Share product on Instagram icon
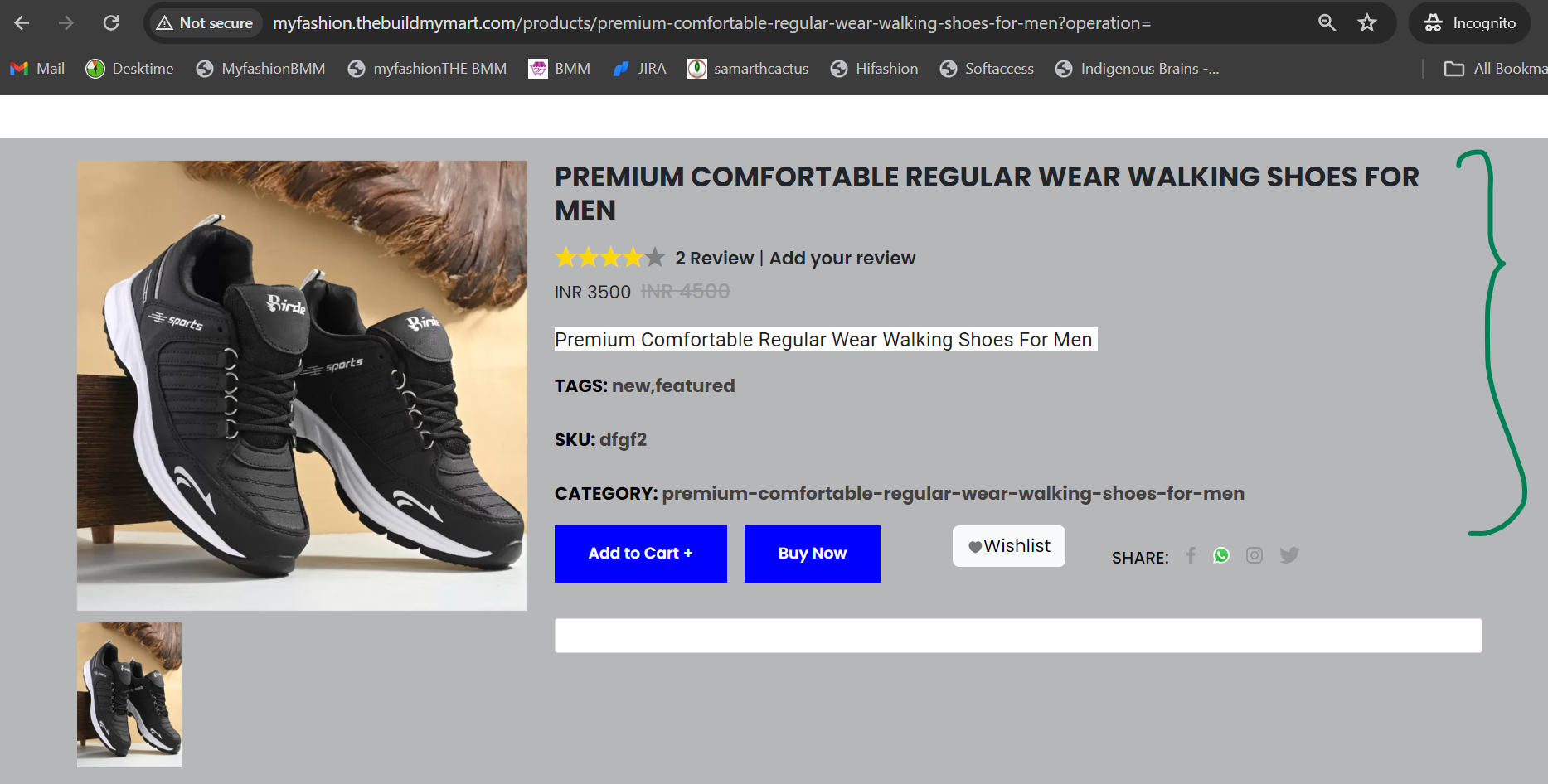The width and height of the screenshot is (1548, 784). pos(1254,555)
